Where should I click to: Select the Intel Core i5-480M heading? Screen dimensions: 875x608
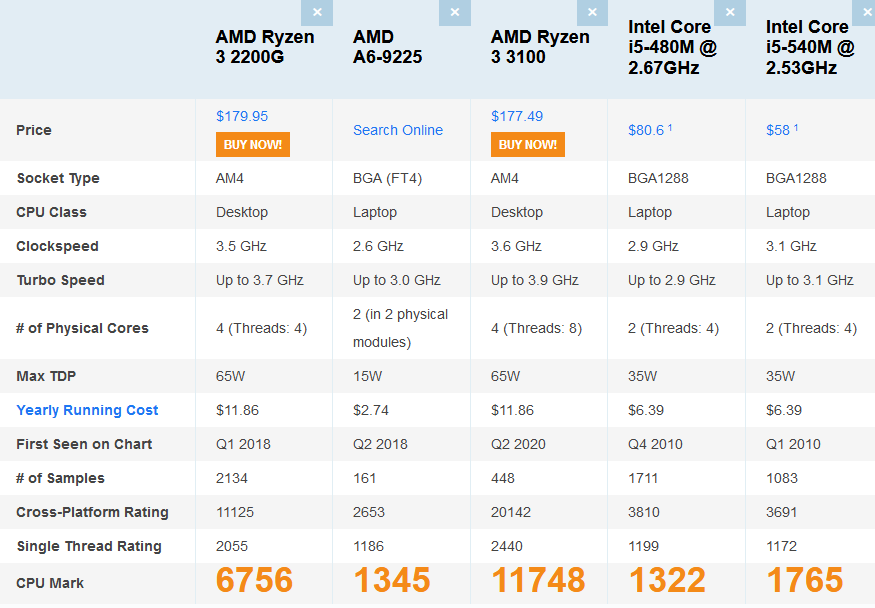pos(672,47)
